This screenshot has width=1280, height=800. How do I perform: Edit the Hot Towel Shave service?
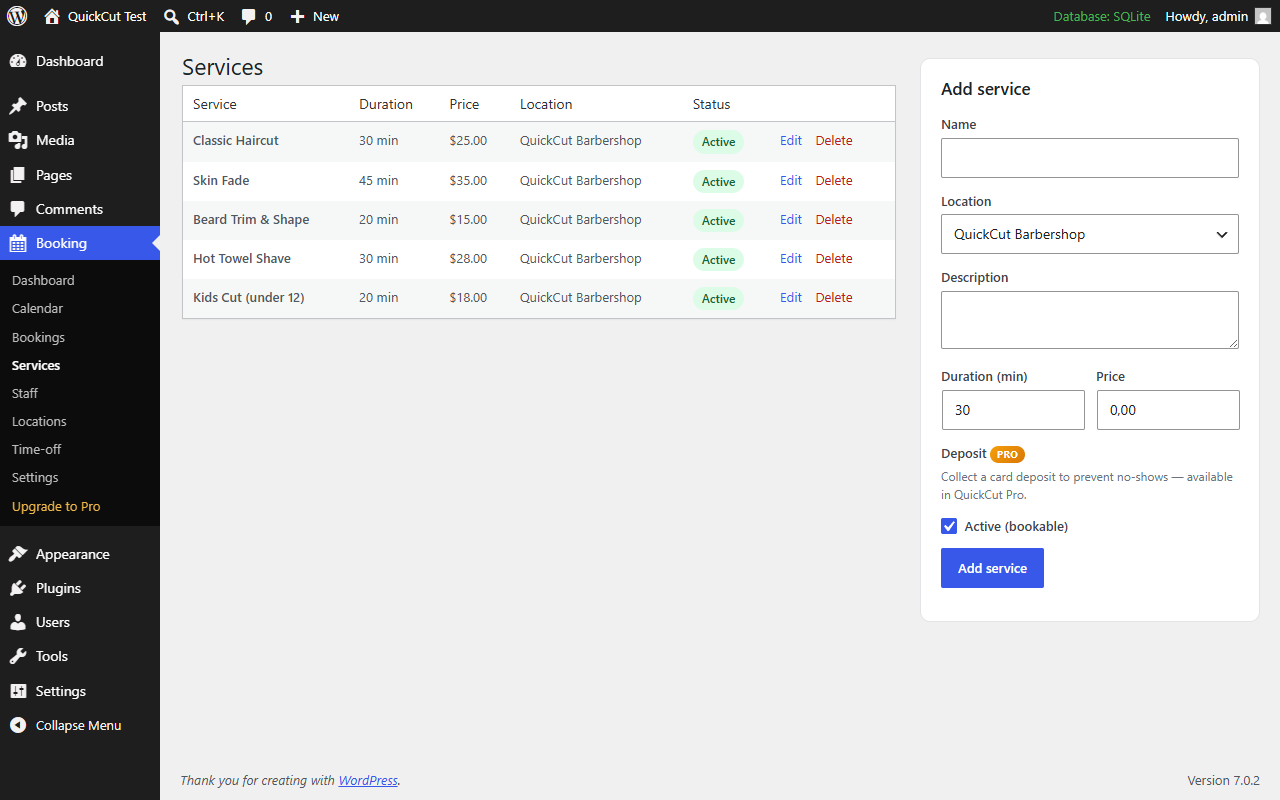point(791,259)
